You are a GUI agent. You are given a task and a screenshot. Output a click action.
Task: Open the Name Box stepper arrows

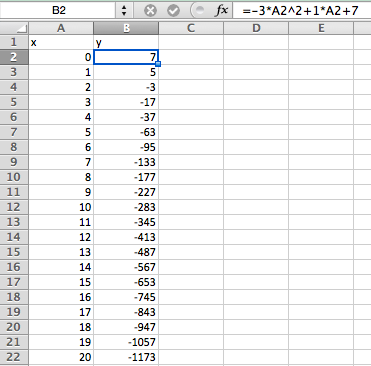(x=124, y=11)
